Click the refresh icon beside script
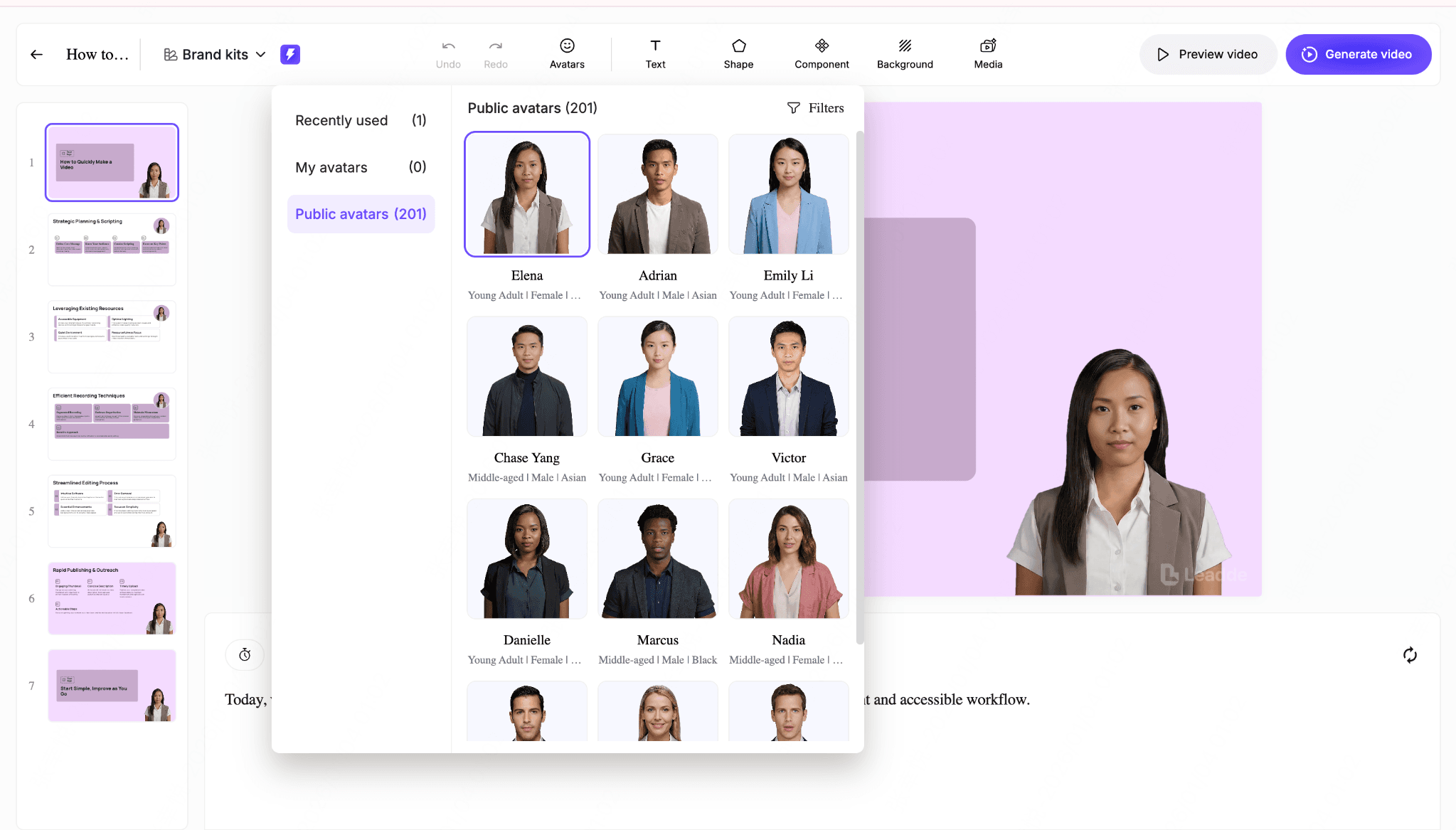The width and height of the screenshot is (1456, 830). coord(1410,655)
